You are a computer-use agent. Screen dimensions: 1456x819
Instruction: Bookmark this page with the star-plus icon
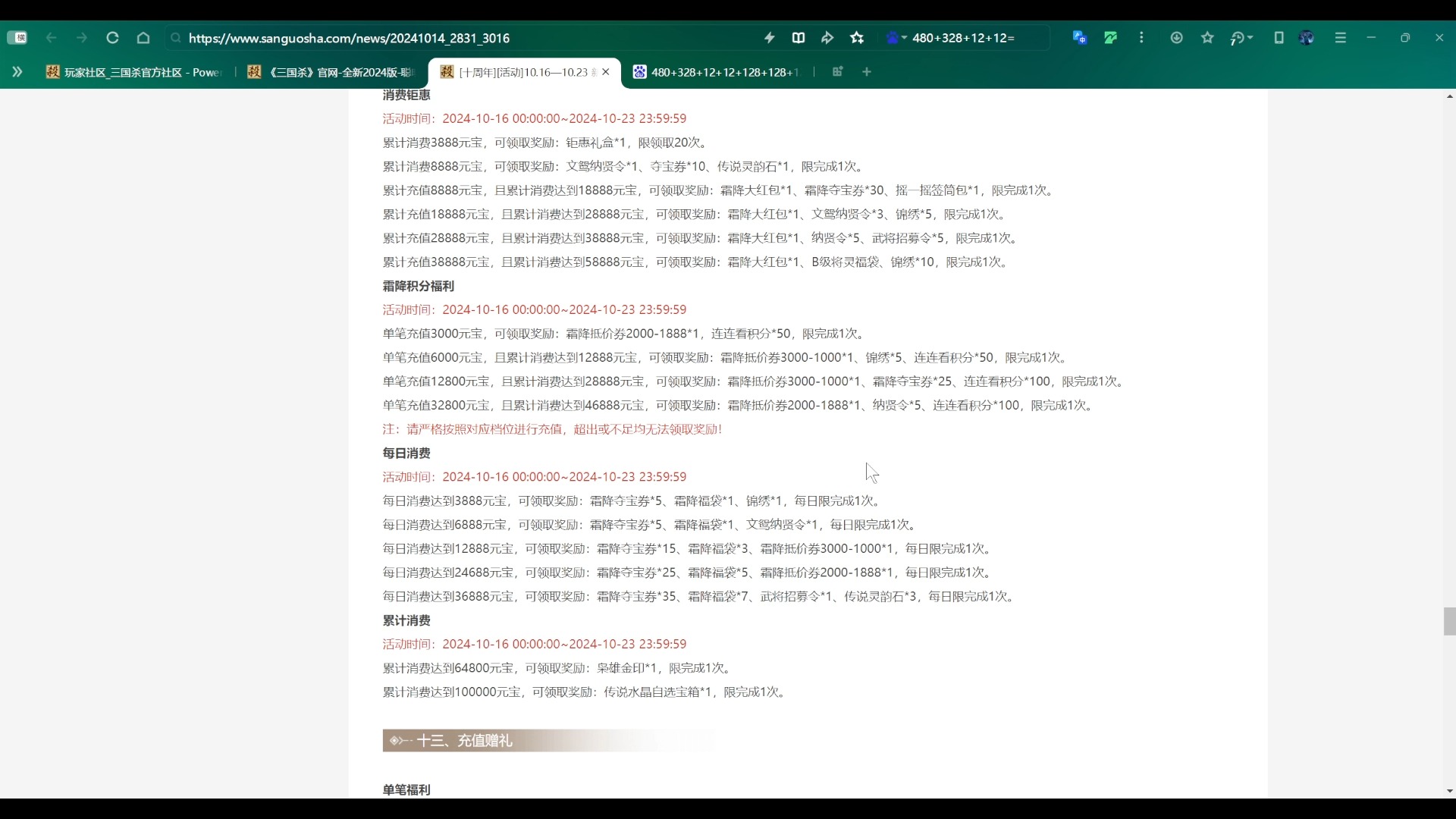[857, 38]
